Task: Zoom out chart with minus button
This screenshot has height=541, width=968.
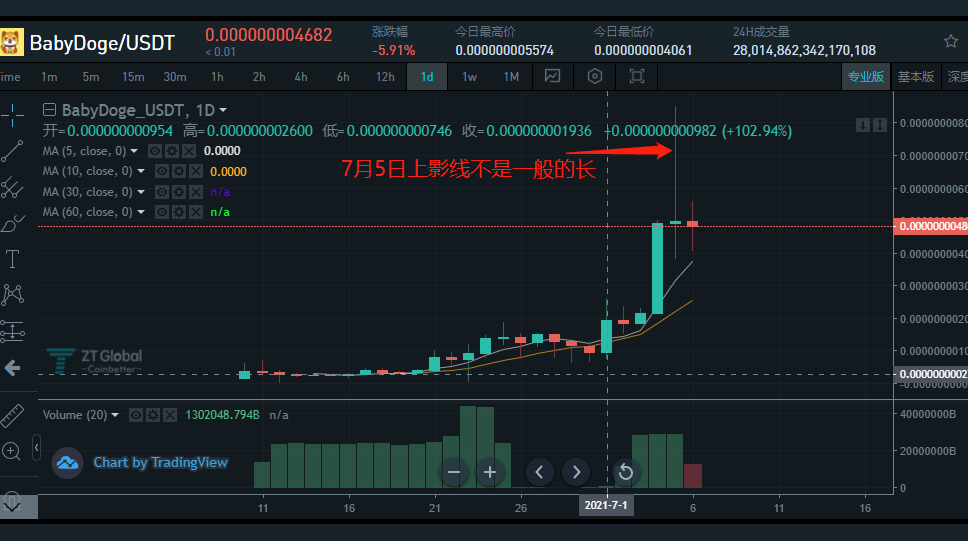Action: click(454, 472)
